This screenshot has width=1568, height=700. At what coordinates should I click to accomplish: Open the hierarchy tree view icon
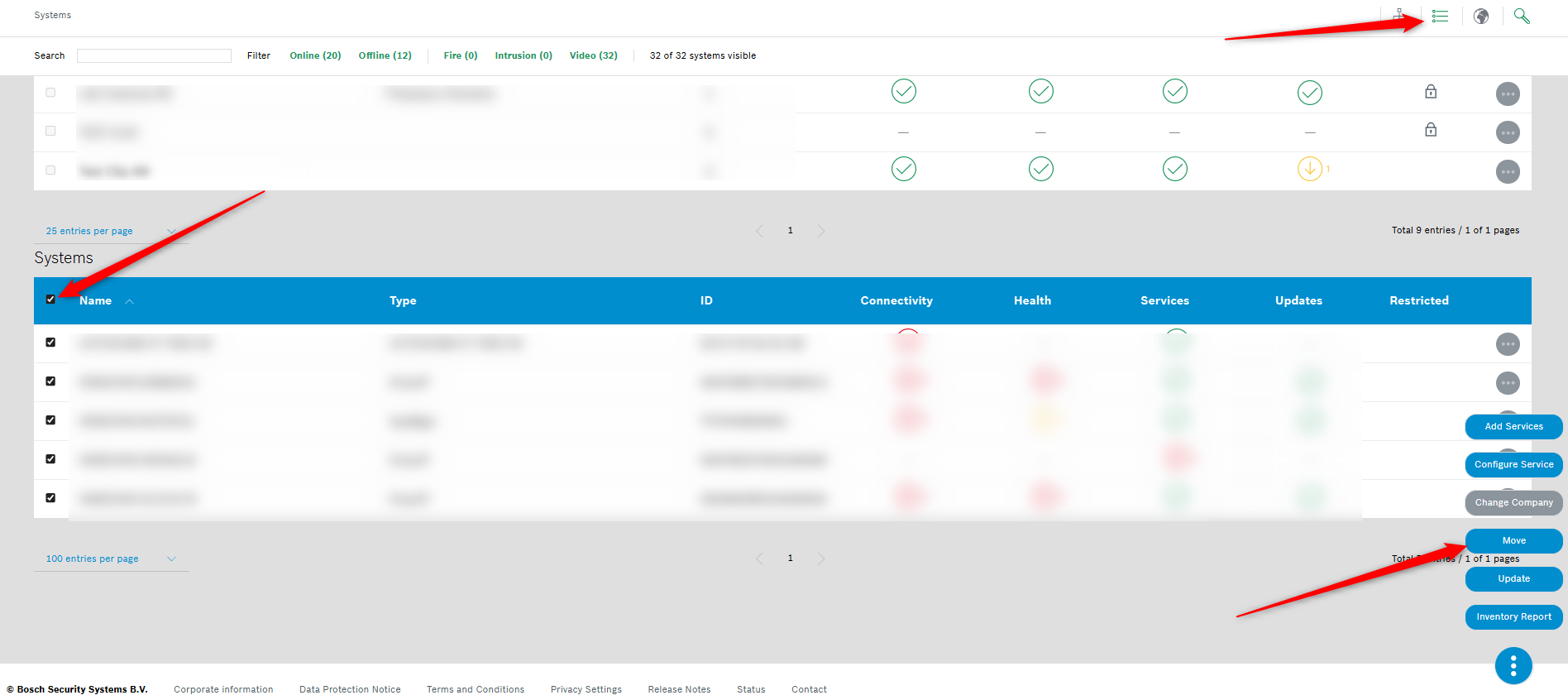1398,15
